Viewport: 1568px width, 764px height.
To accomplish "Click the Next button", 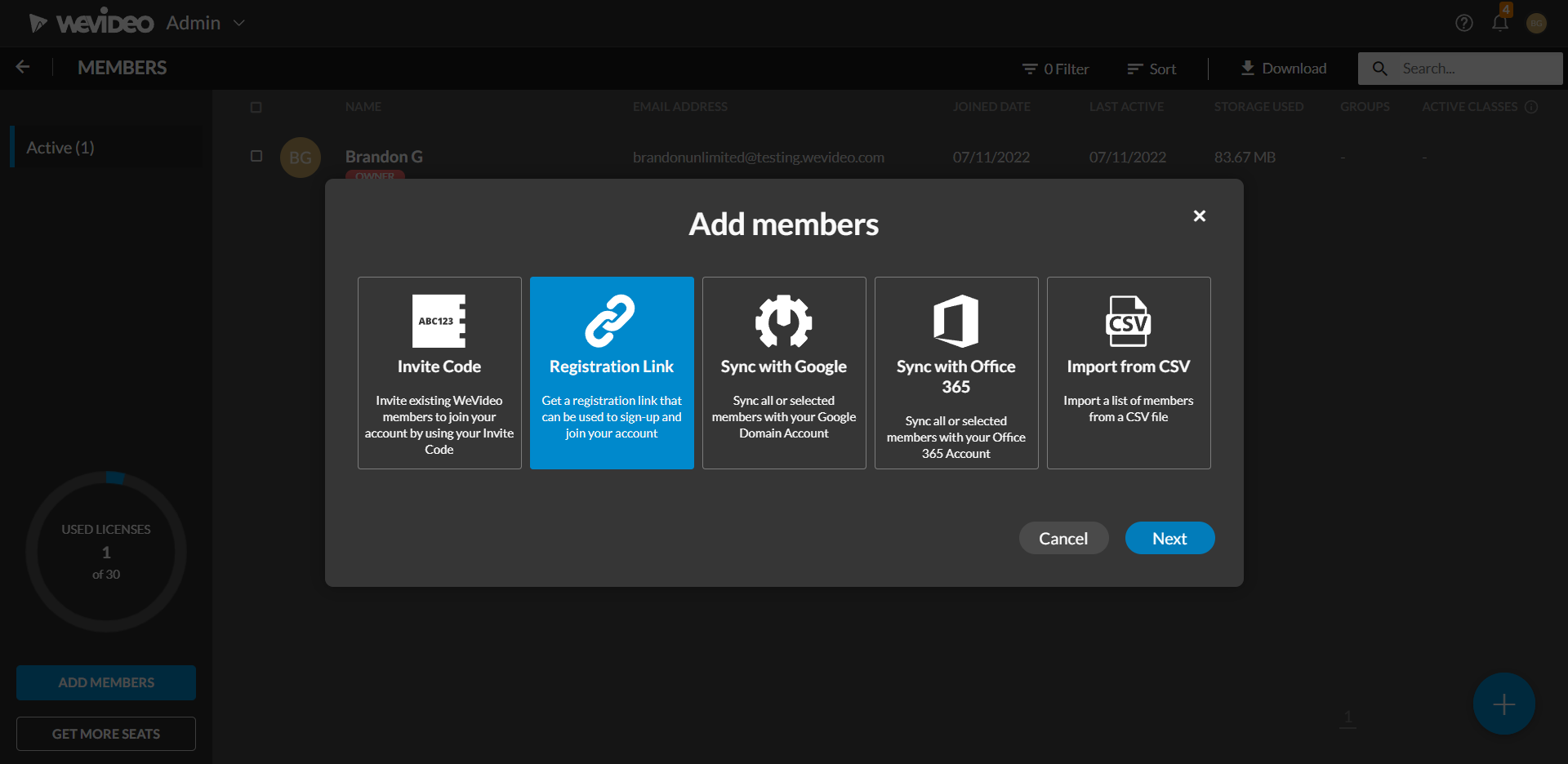I will click(x=1169, y=538).
